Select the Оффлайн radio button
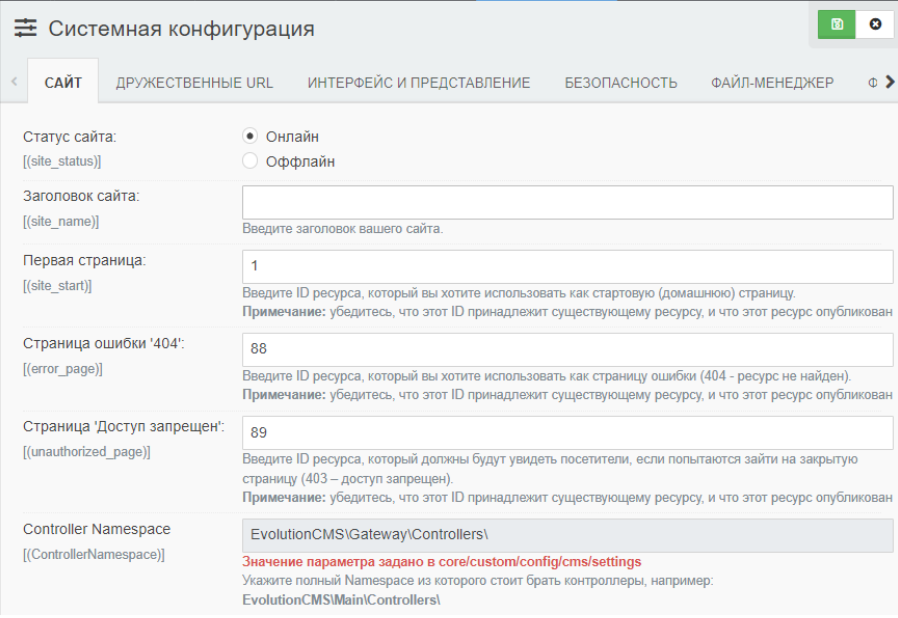This screenshot has height=618, width=898. coord(250,161)
